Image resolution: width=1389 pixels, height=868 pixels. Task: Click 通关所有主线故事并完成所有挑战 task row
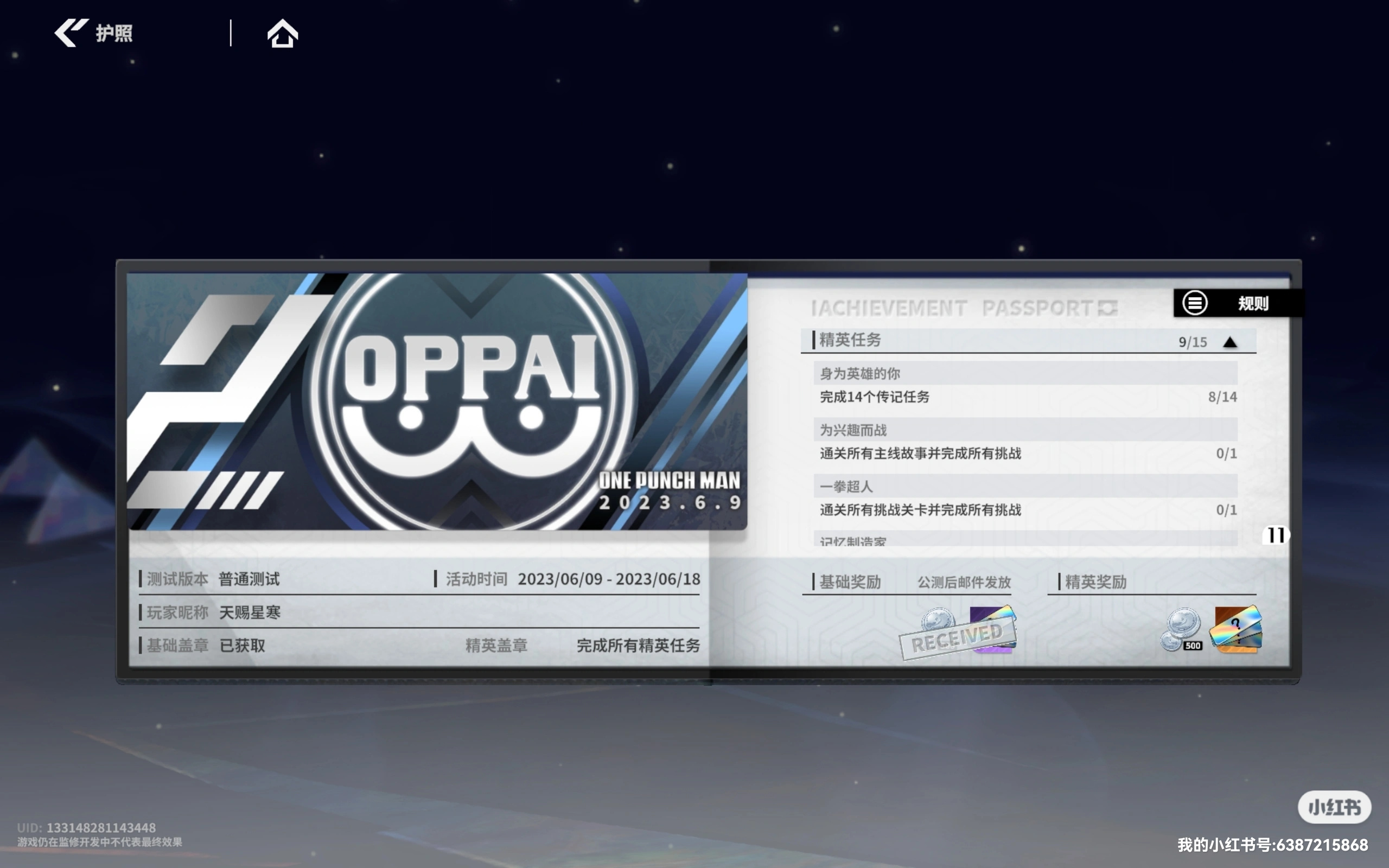click(1025, 454)
